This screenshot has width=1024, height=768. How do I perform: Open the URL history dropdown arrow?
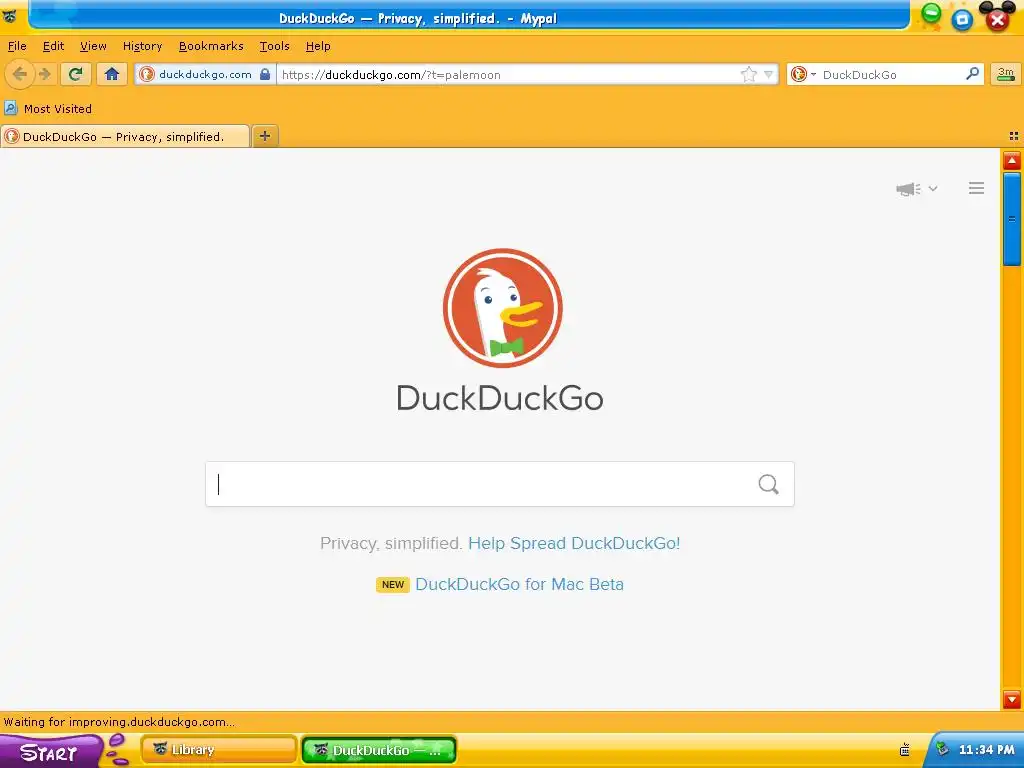[x=768, y=74]
